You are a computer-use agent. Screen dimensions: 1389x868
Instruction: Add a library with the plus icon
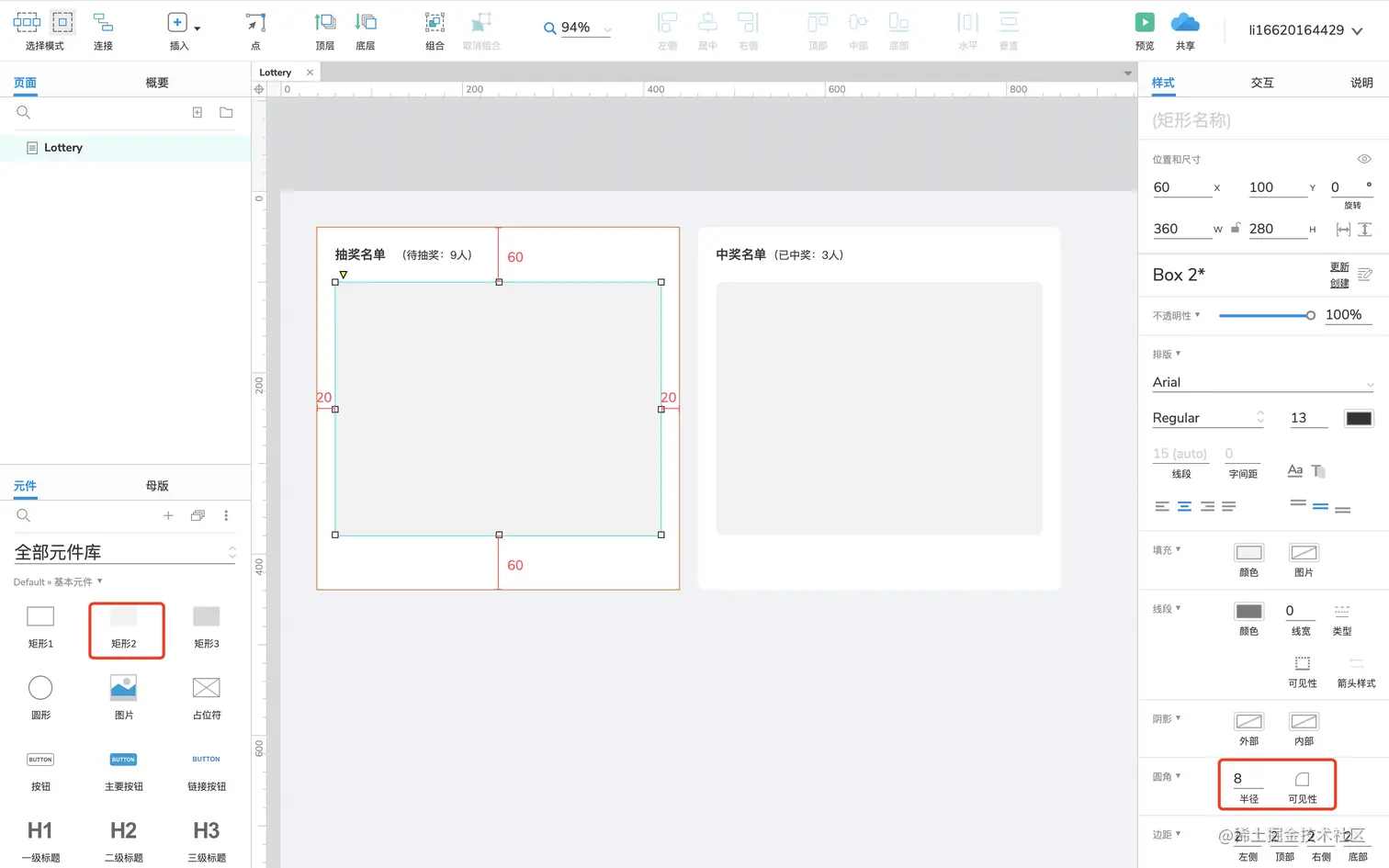[x=168, y=515]
